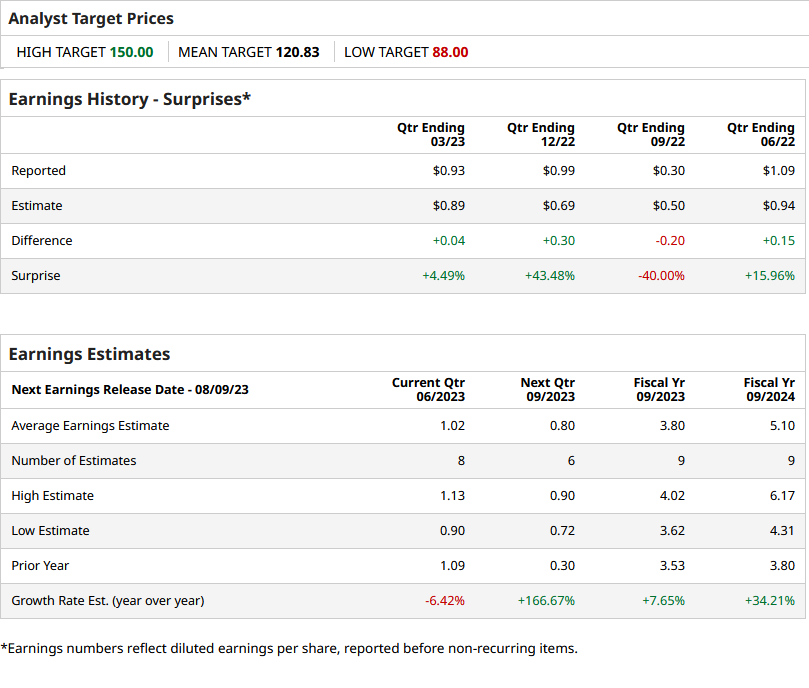The width and height of the screenshot is (809, 688).
Task: Click the Fiscal Yr 09/2024 column header
Action: (768, 390)
